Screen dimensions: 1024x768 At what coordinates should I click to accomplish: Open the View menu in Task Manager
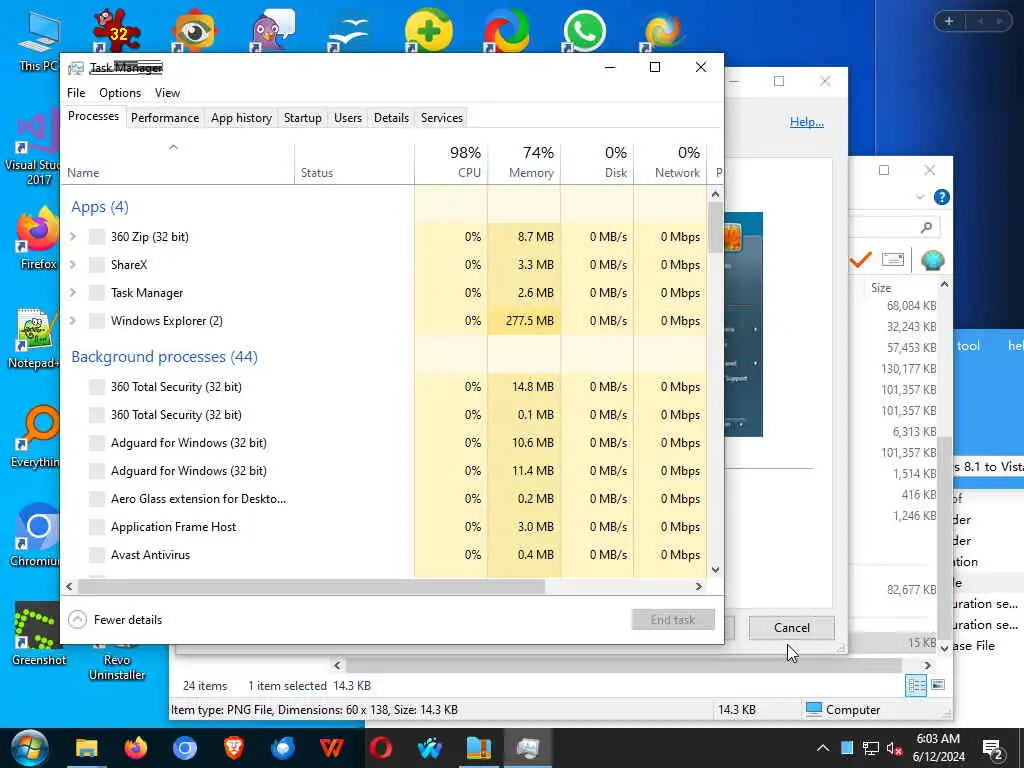(x=167, y=93)
